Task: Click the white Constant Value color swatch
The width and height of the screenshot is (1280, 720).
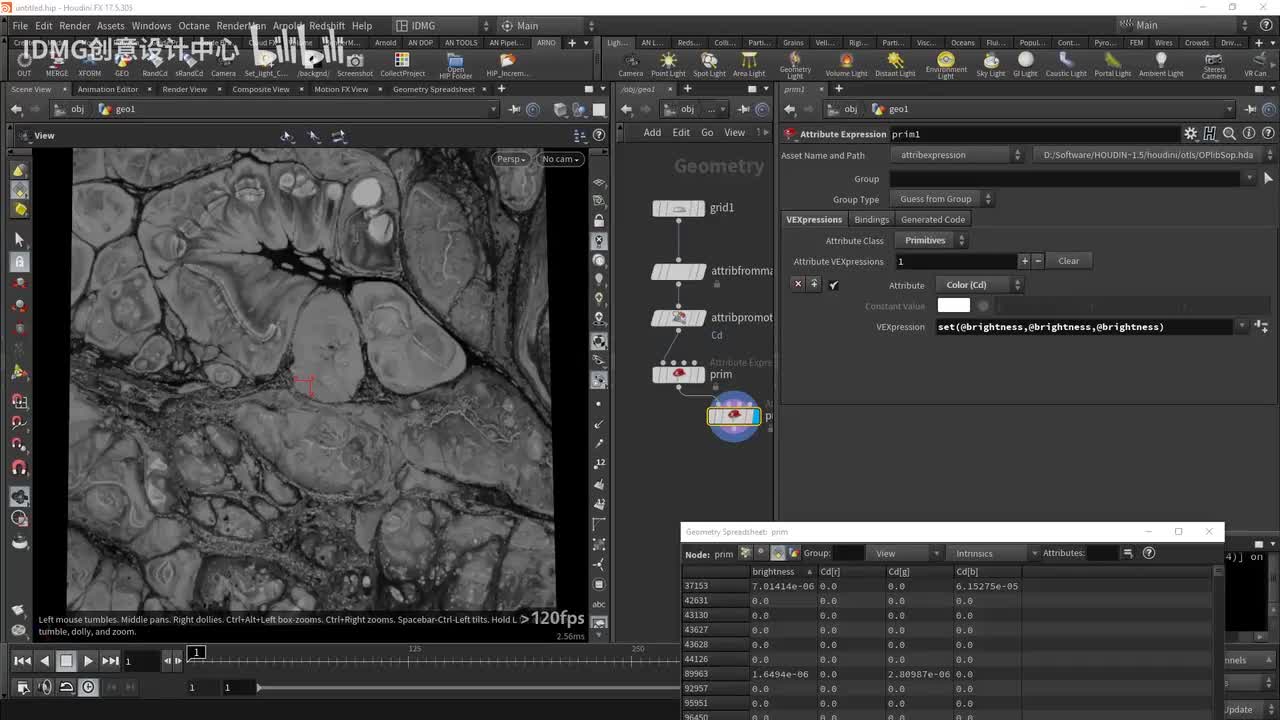Action: point(953,306)
